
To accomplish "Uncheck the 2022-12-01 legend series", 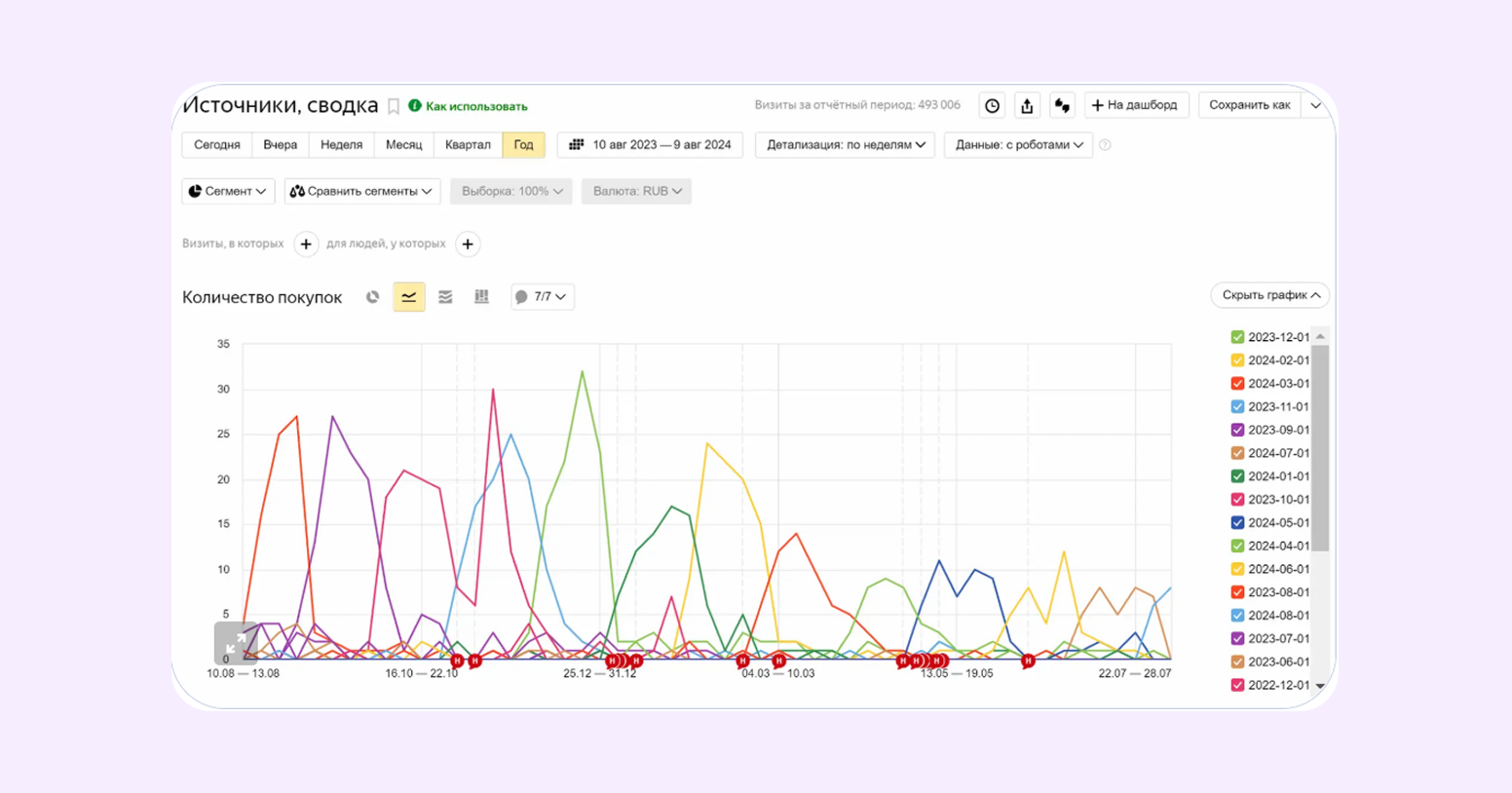I will coord(1237,685).
